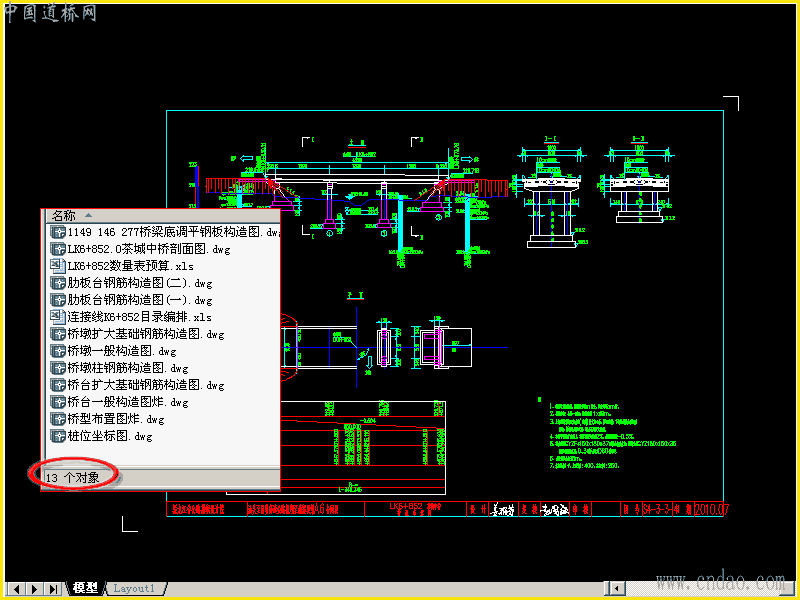Image resolution: width=800 pixels, height=600 pixels.
Task: Click the dwg icon beside 桩位坐标图.dwg
Action: click(x=58, y=436)
